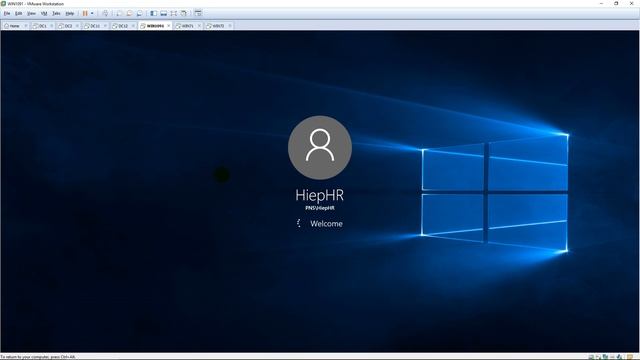Open the Tabs menu
Viewport: 640px width, 360px height.
point(56,13)
